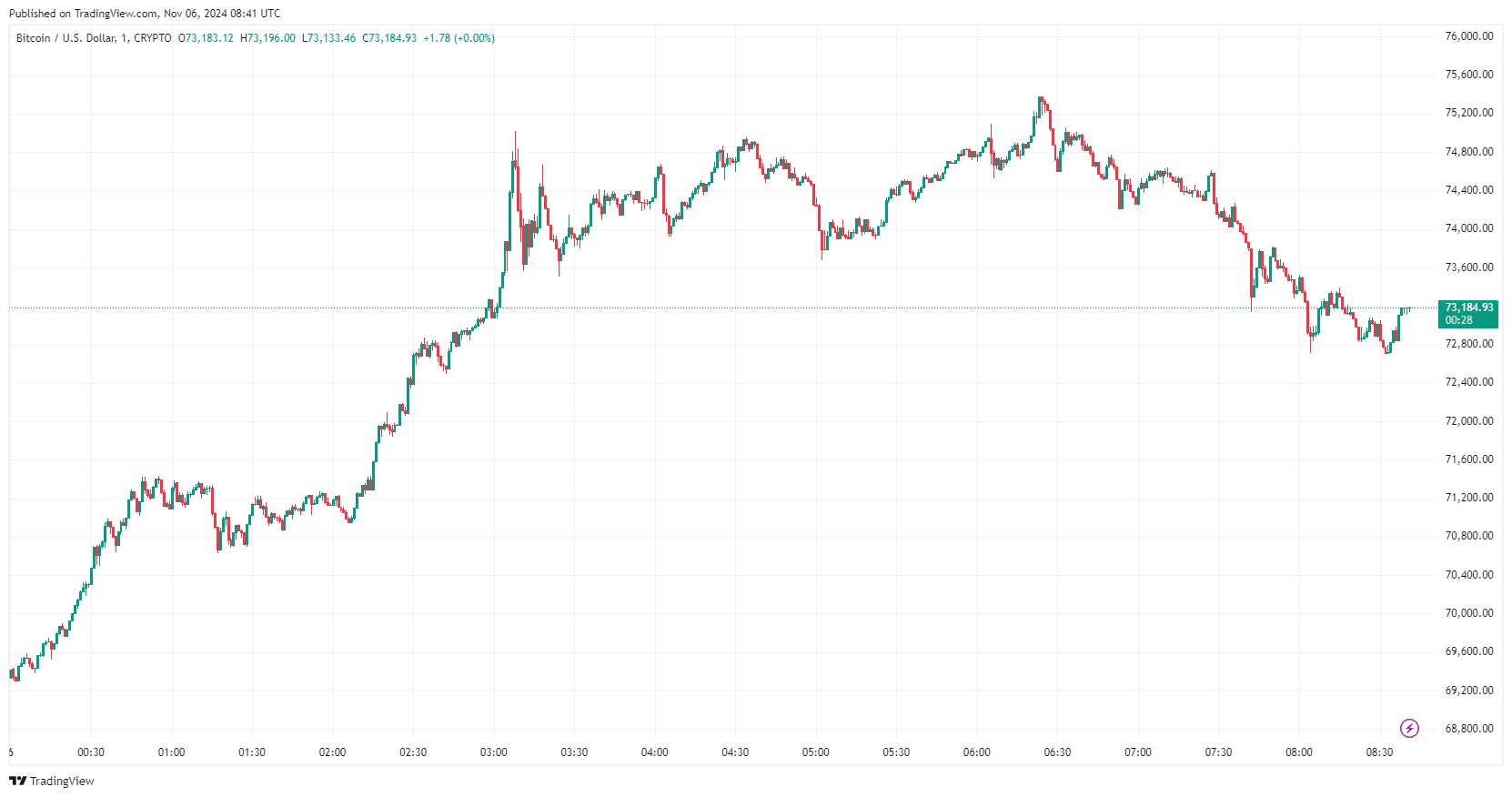
Task: Click the 68,800.00 price axis label
Action: (x=1469, y=729)
